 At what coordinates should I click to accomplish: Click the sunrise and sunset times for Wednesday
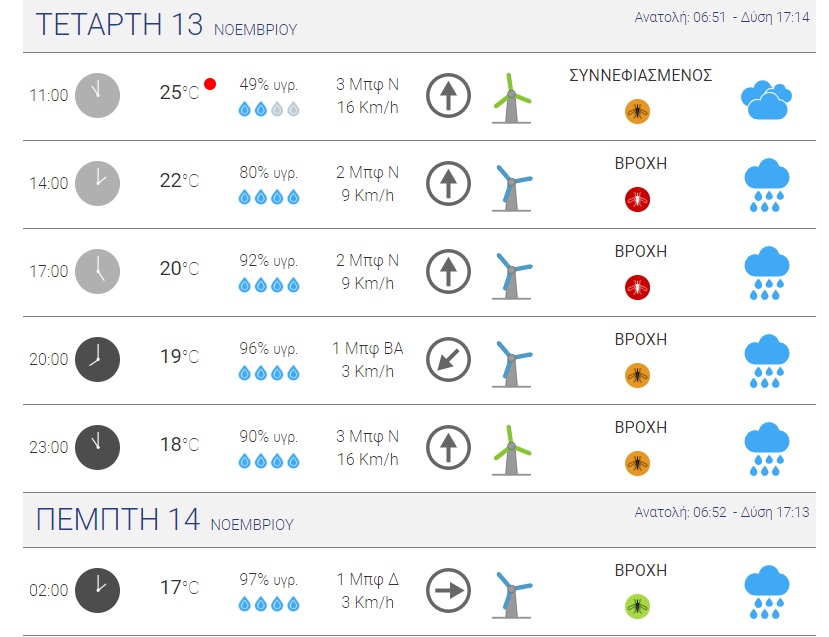[724, 18]
